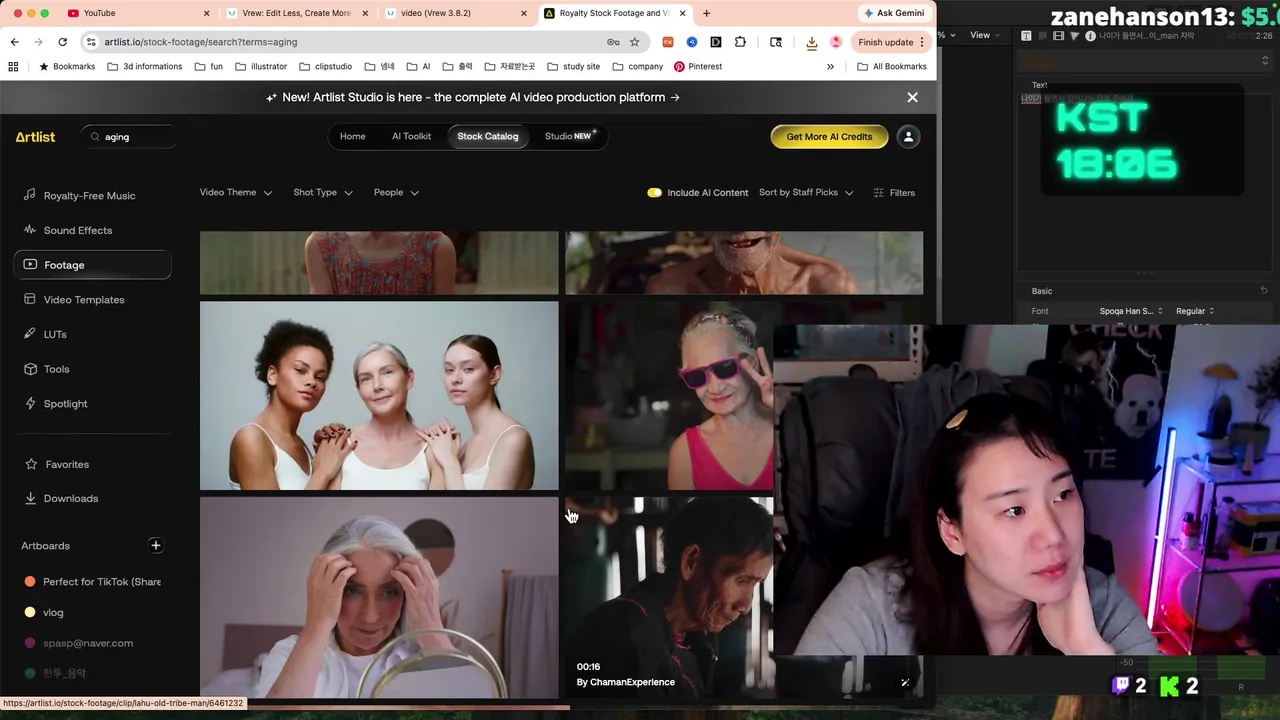Bookmark this page with star icon
This screenshot has width=1280, height=720.
click(634, 42)
